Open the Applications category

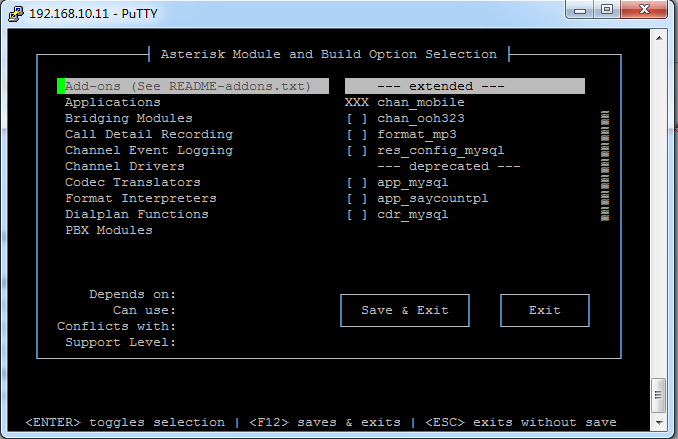(x=112, y=102)
